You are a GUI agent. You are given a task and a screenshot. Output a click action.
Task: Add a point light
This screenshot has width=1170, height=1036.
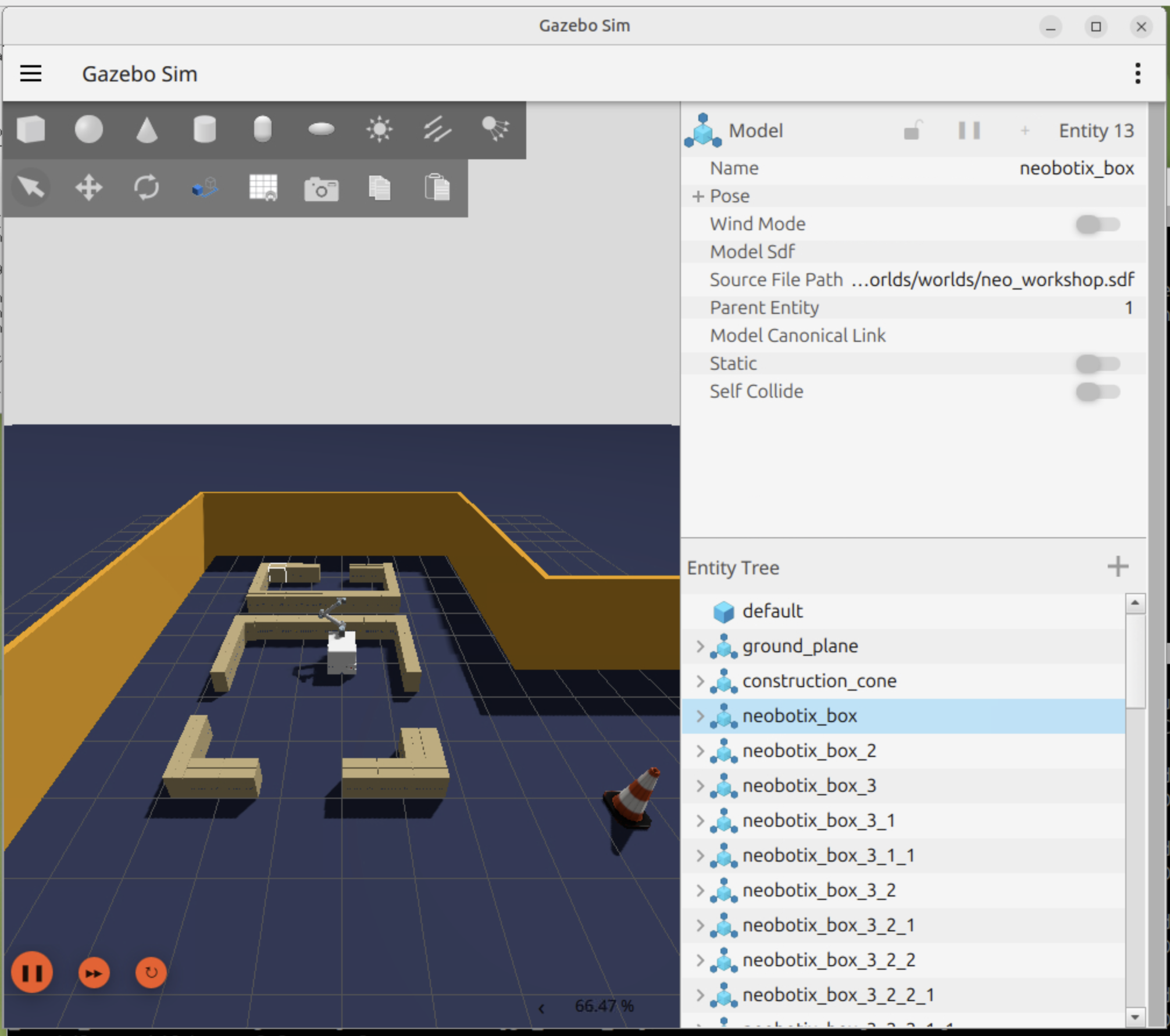[379, 129]
